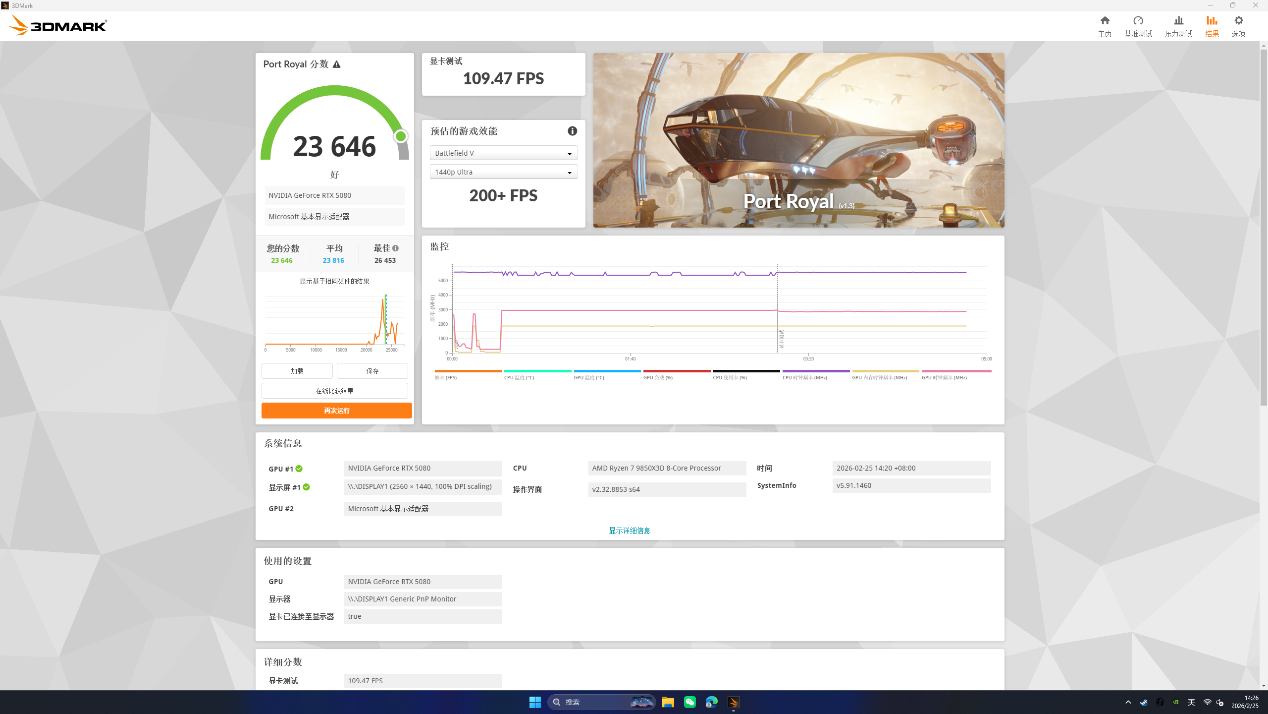Select the orange Results tab
The height and width of the screenshot is (714, 1268).
click(x=1212, y=26)
